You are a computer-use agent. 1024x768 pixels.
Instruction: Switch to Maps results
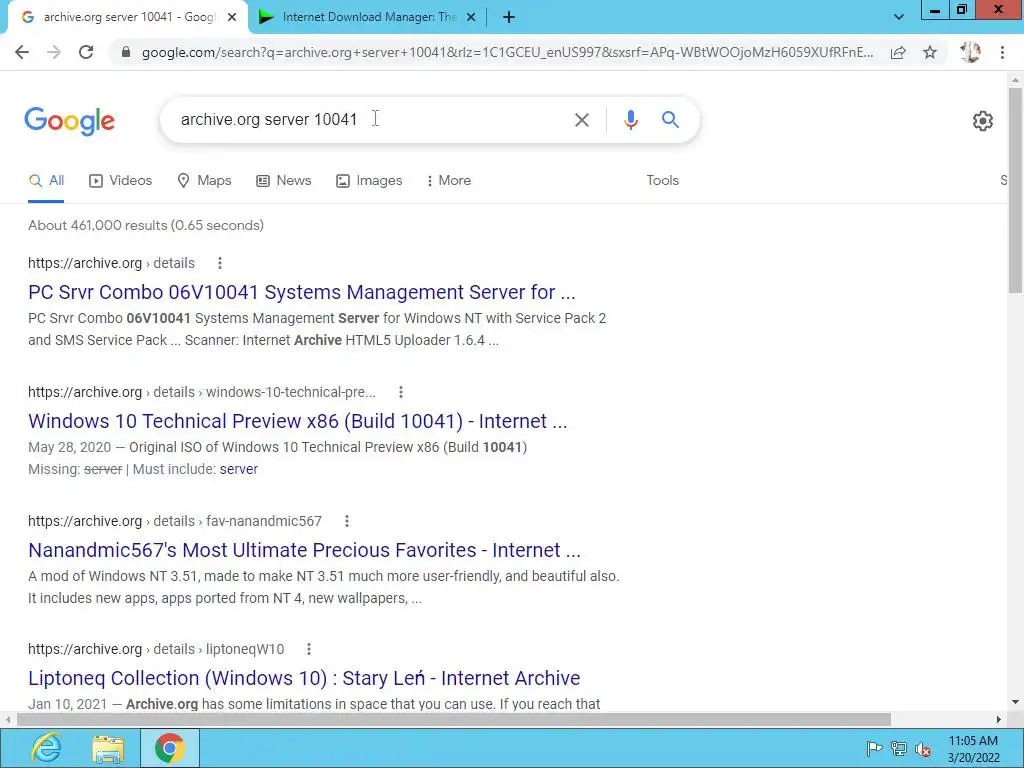[x=204, y=180]
